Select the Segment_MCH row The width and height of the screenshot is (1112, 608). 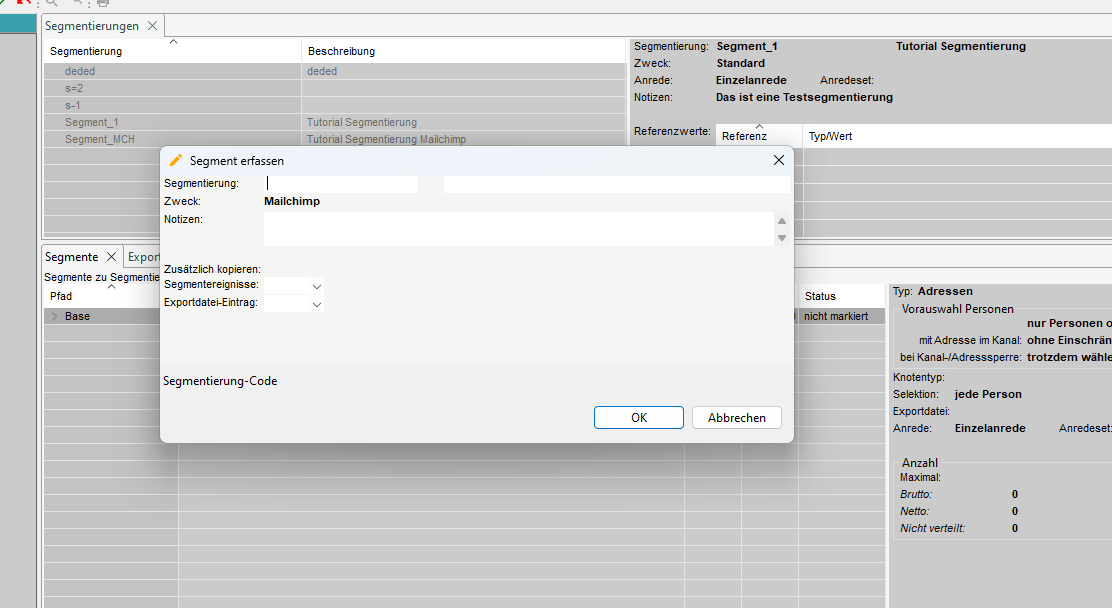pyautogui.click(x=100, y=139)
